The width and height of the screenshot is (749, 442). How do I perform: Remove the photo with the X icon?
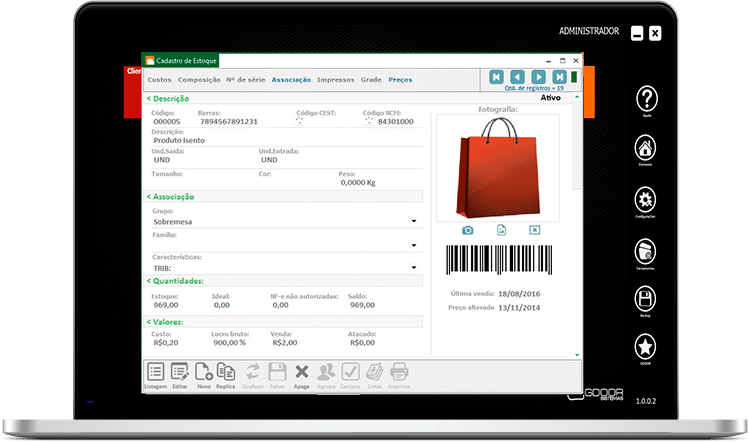click(534, 230)
